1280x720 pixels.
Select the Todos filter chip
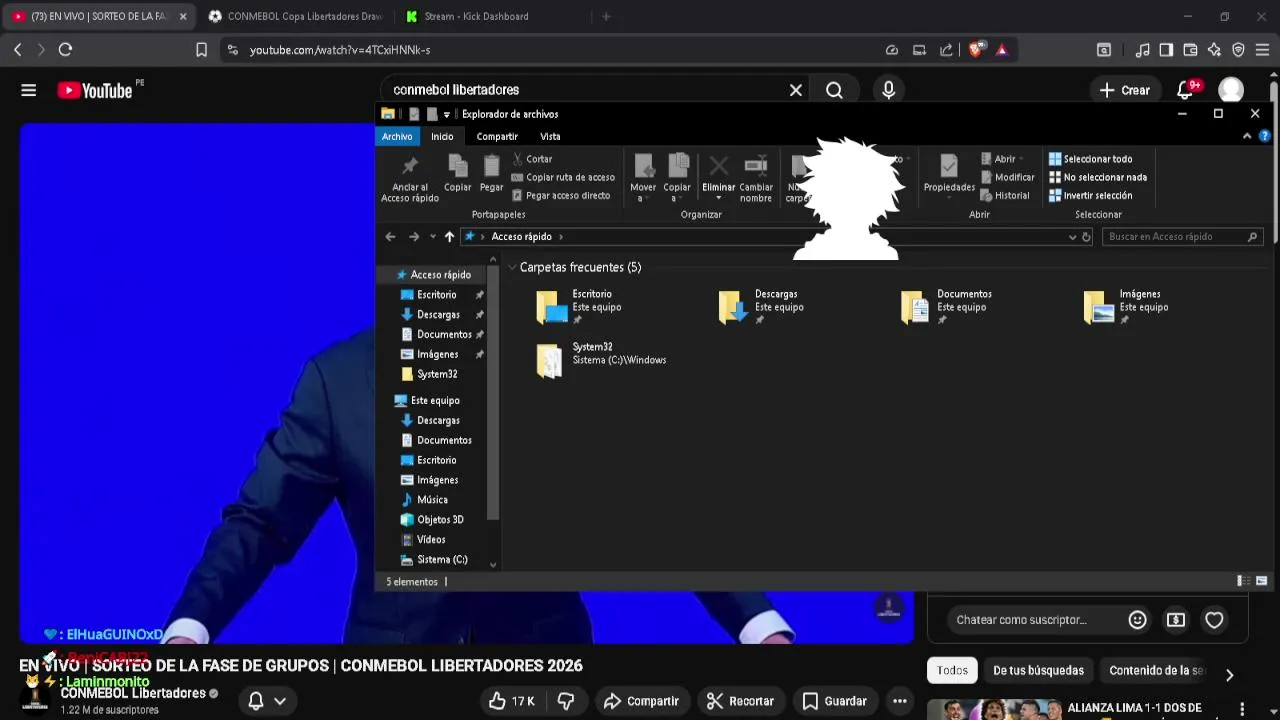(x=952, y=671)
